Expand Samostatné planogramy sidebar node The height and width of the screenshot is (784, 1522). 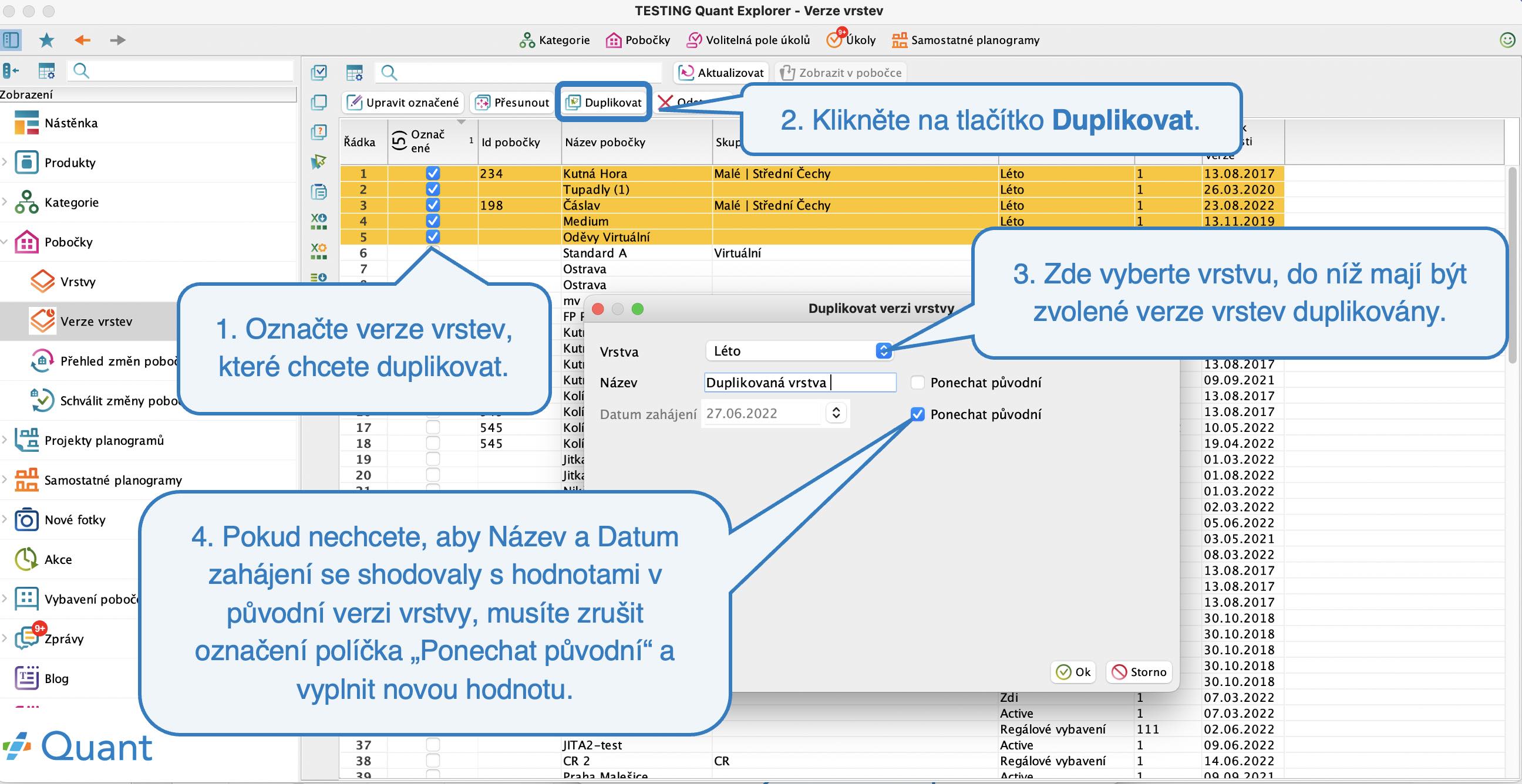[x=5, y=479]
